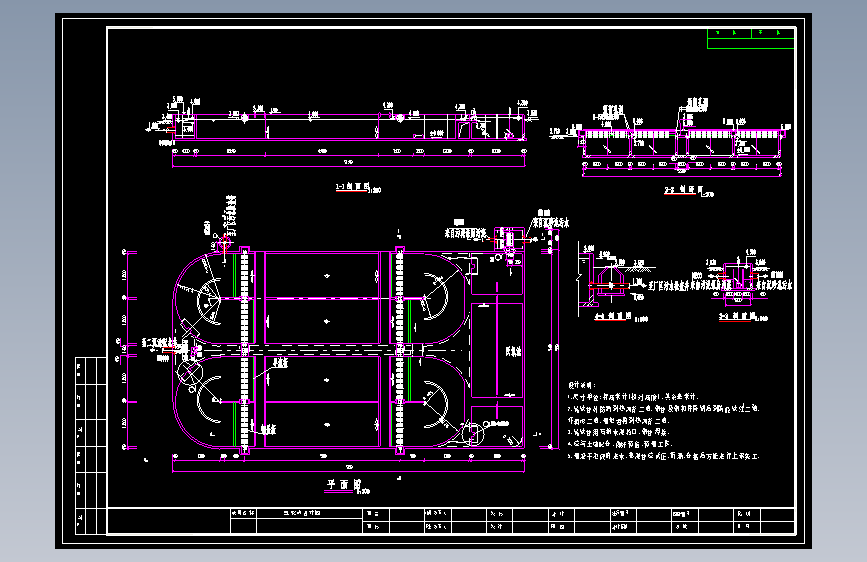Select the 设计说明 design notes heading
Viewport: 867px width, 562px height.
pyautogui.click(x=581, y=385)
